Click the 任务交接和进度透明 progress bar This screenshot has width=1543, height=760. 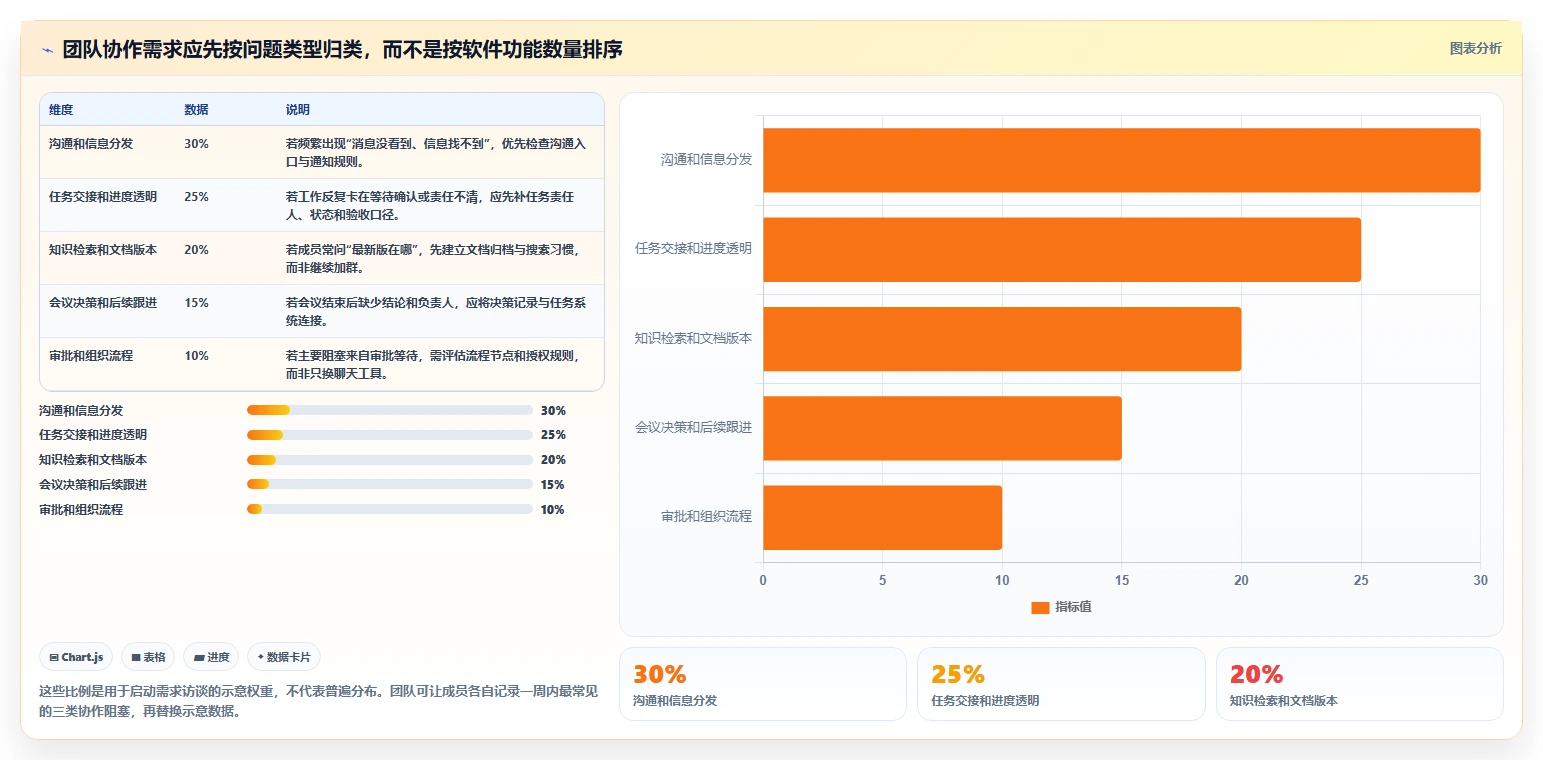[x=390, y=435]
